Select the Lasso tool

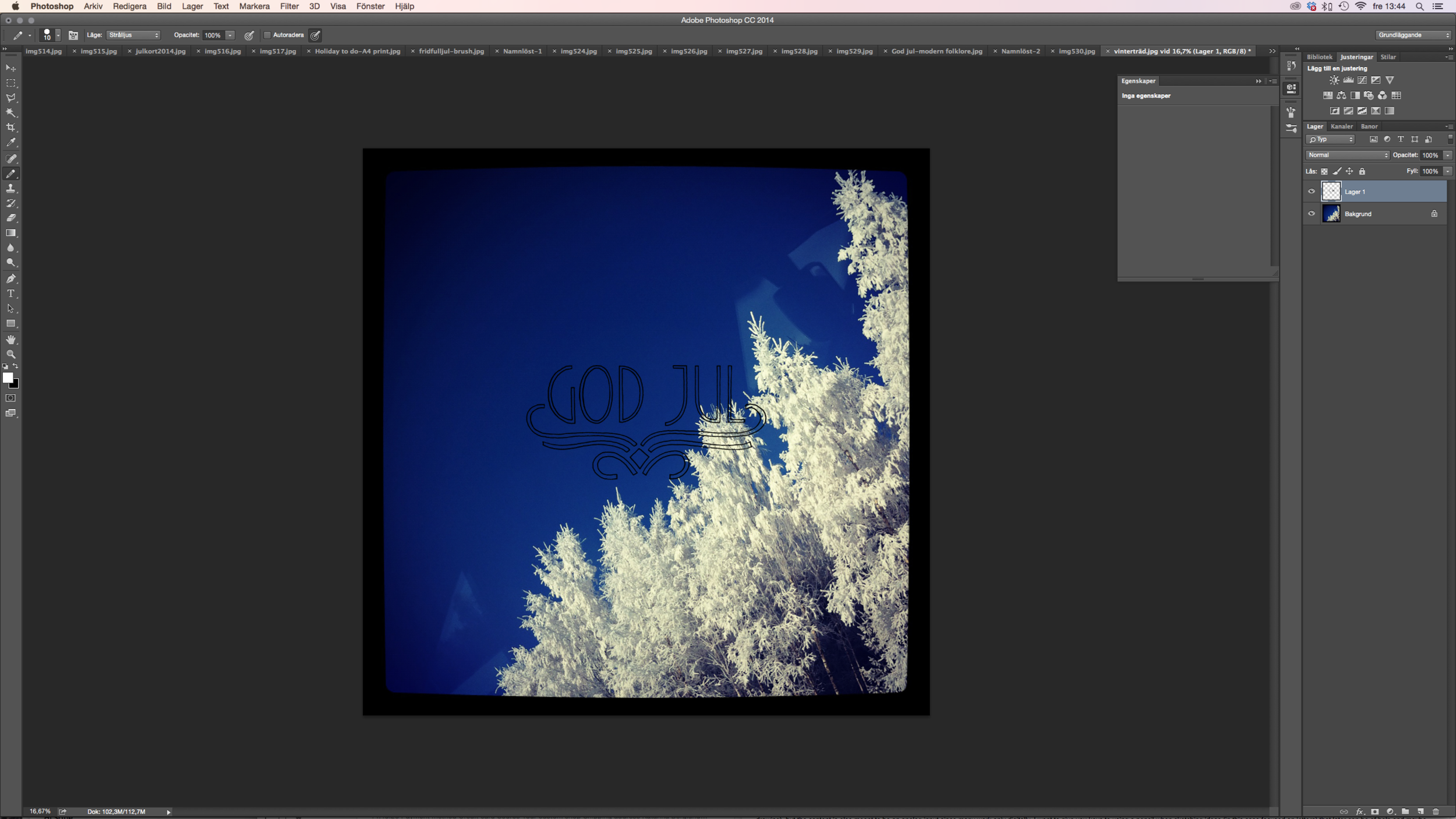click(10, 98)
